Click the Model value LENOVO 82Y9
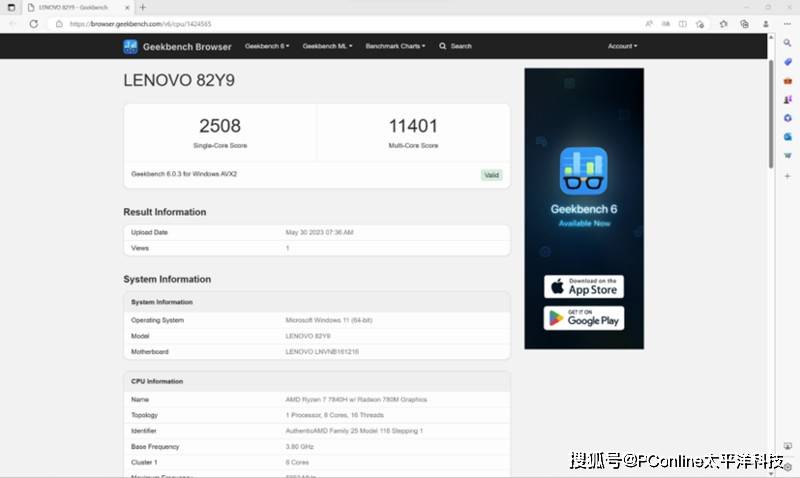 pyautogui.click(x=308, y=336)
